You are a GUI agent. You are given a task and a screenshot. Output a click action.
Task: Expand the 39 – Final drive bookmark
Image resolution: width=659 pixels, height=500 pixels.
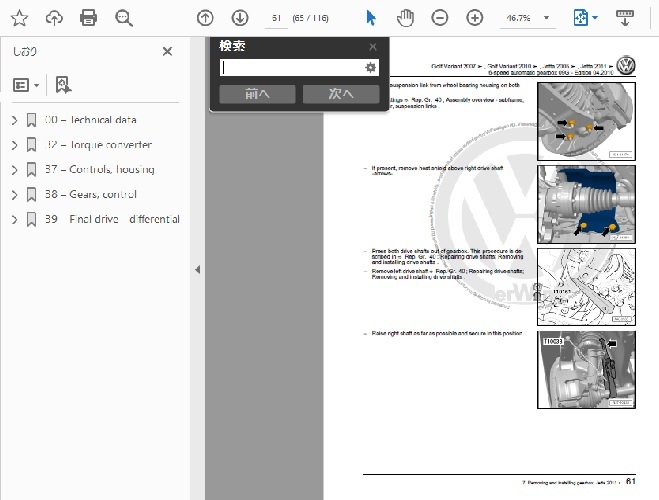(14, 219)
